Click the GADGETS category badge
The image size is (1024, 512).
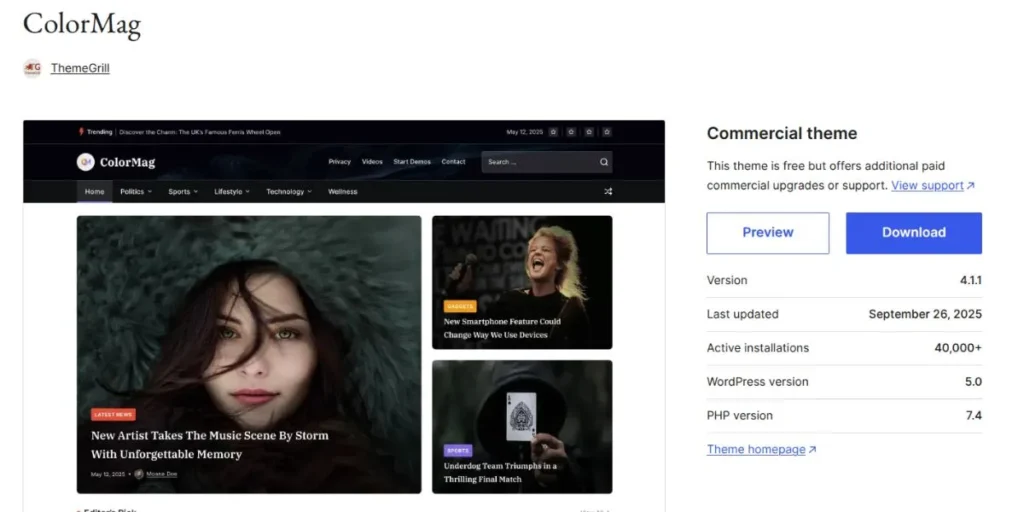pyautogui.click(x=460, y=306)
